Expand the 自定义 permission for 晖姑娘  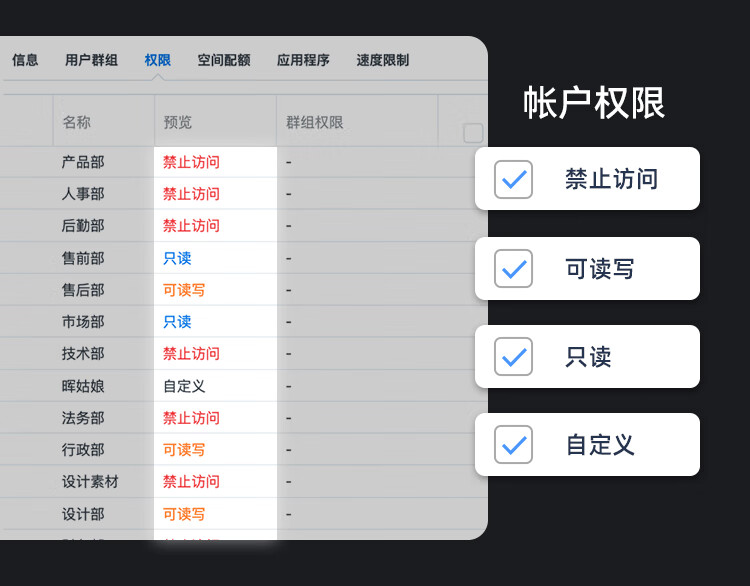[184, 386]
